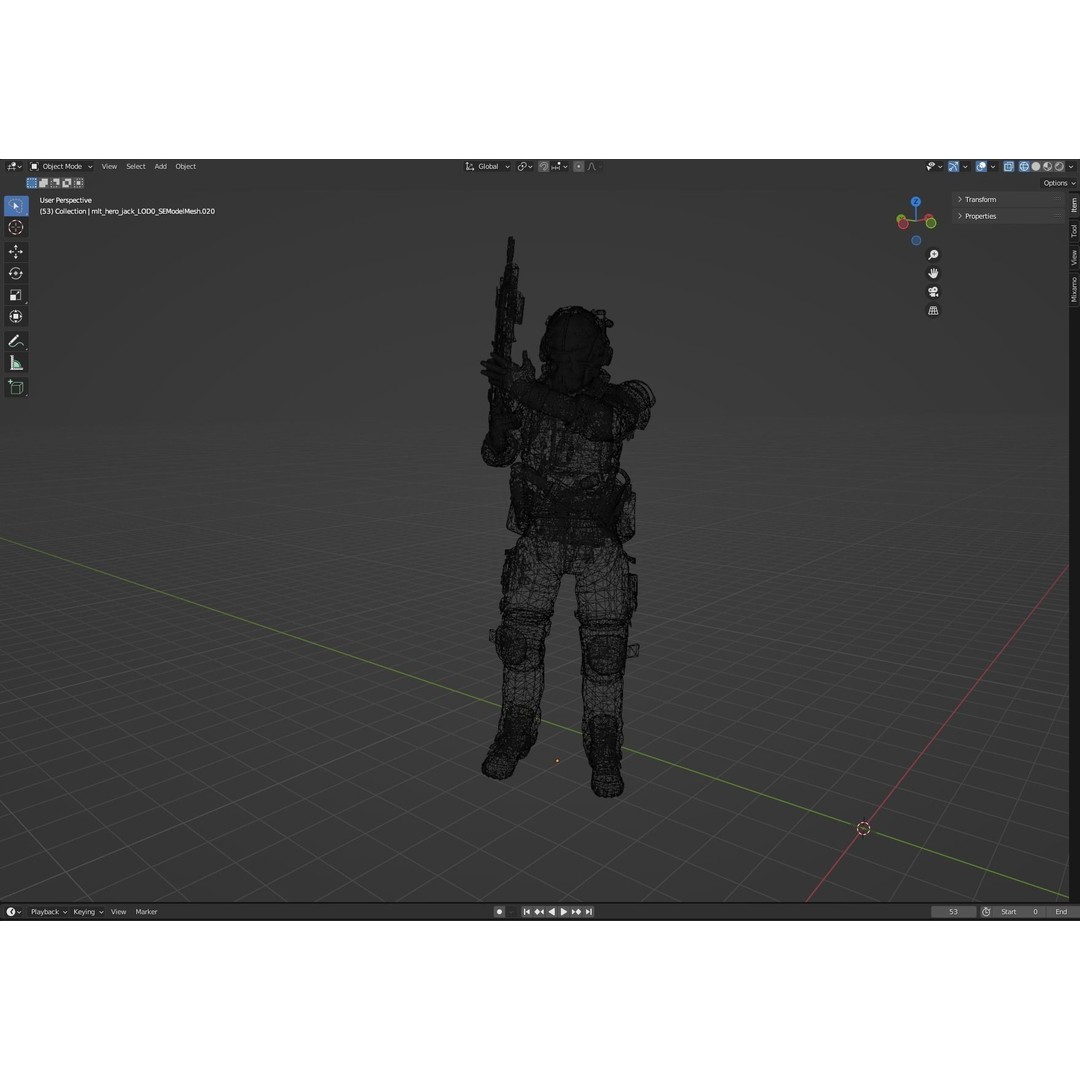Activate the Transform tool
Screen dimensions: 1080x1080
(x=16, y=317)
